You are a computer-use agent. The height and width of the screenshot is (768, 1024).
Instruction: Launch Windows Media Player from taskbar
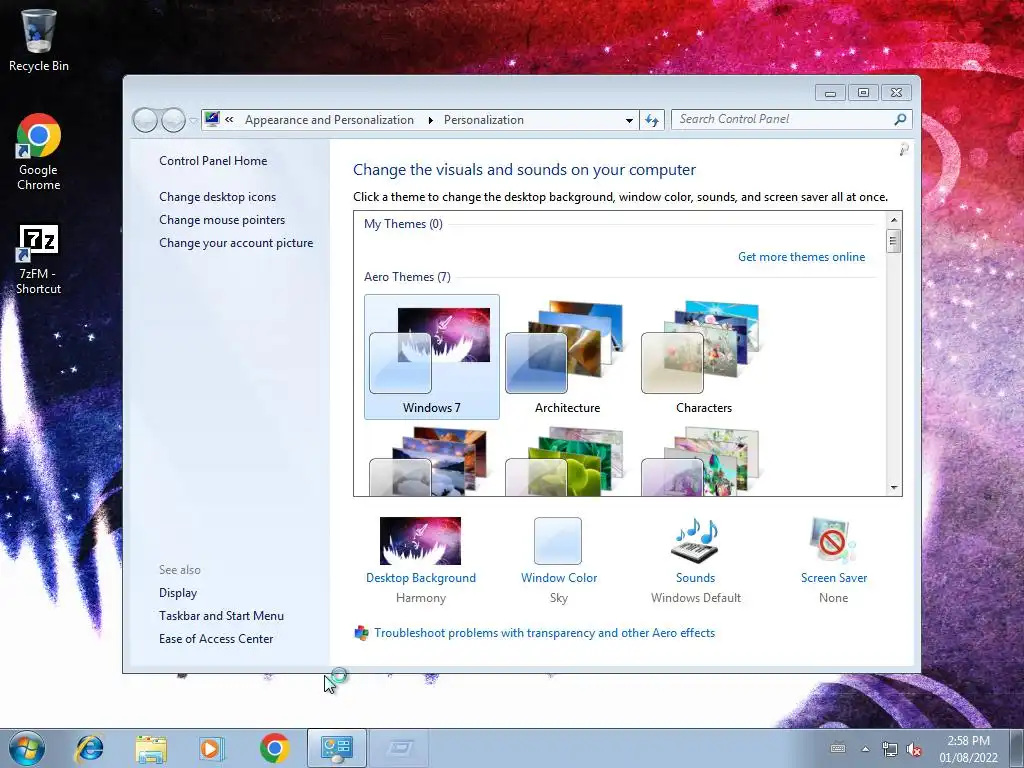[212, 748]
